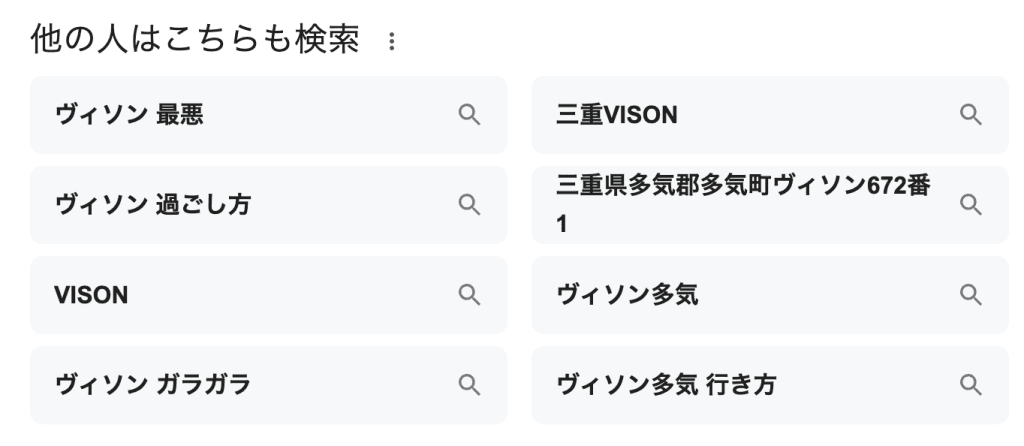This screenshot has width=1024, height=446.
Task: Click the search icon in the VISON suggestion
Action: tap(469, 295)
